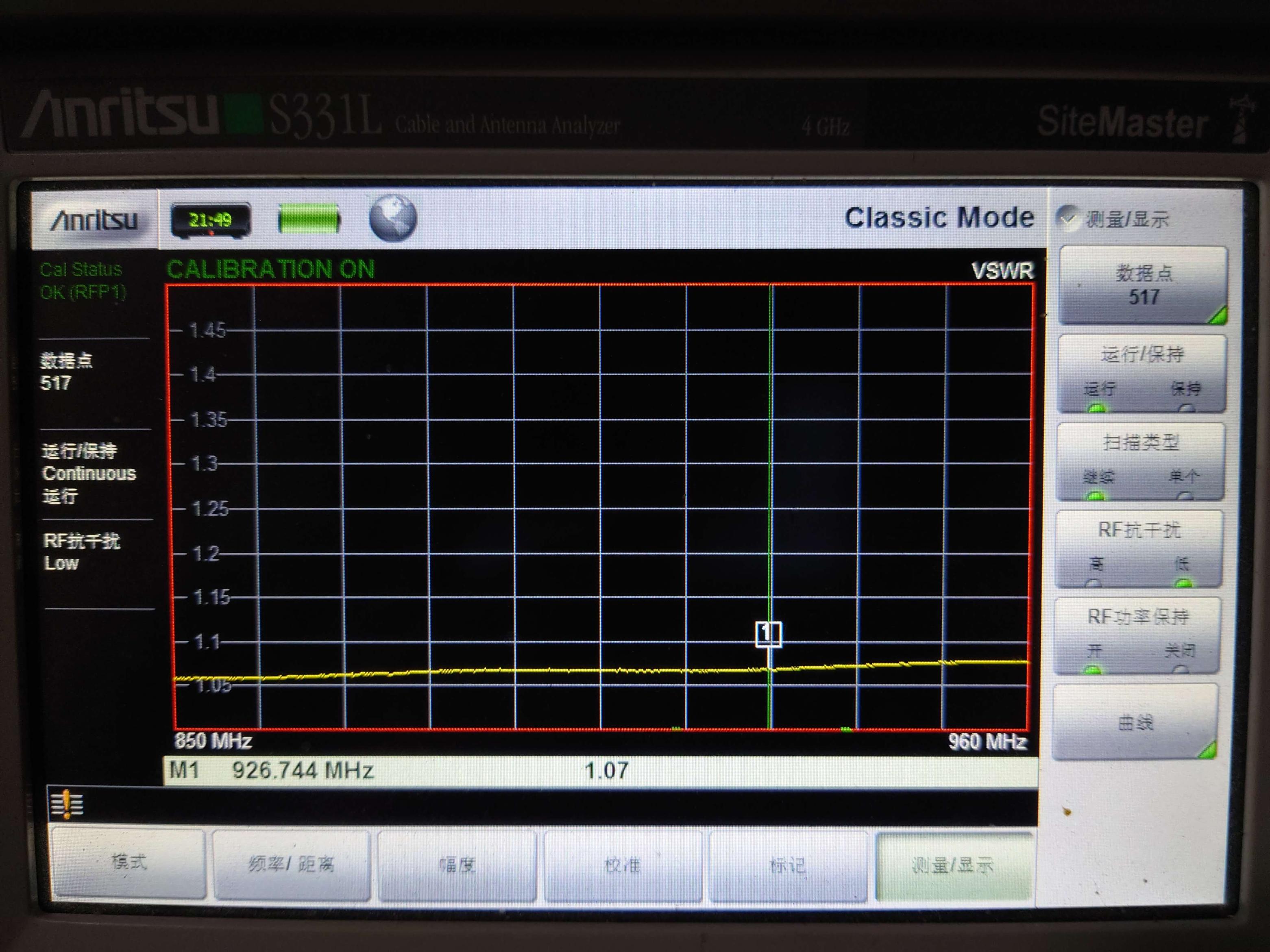Open the warning list icon at bottom left
Image resolution: width=1270 pixels, height=952 pixels.
(x=67, y=804)
